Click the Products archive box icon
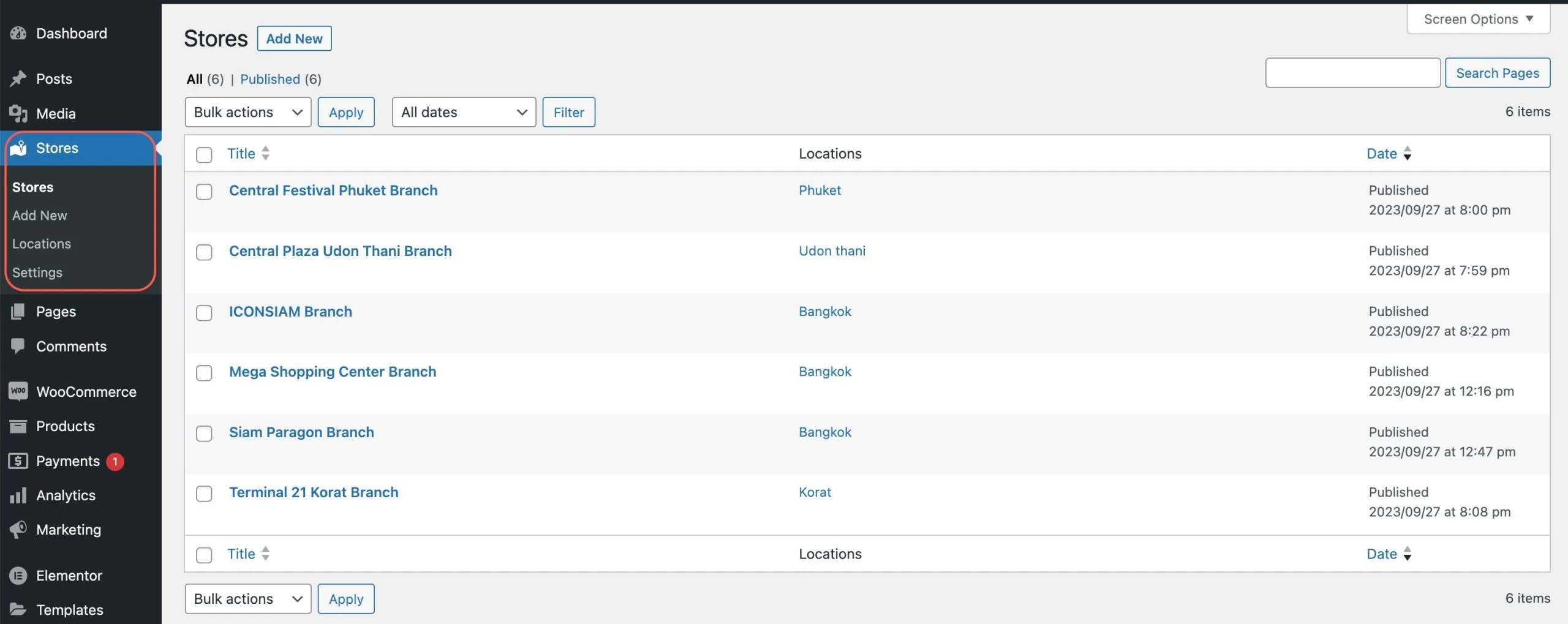Screen dimensions: 1568x624 pyautogui.click(x=18, y=426)
